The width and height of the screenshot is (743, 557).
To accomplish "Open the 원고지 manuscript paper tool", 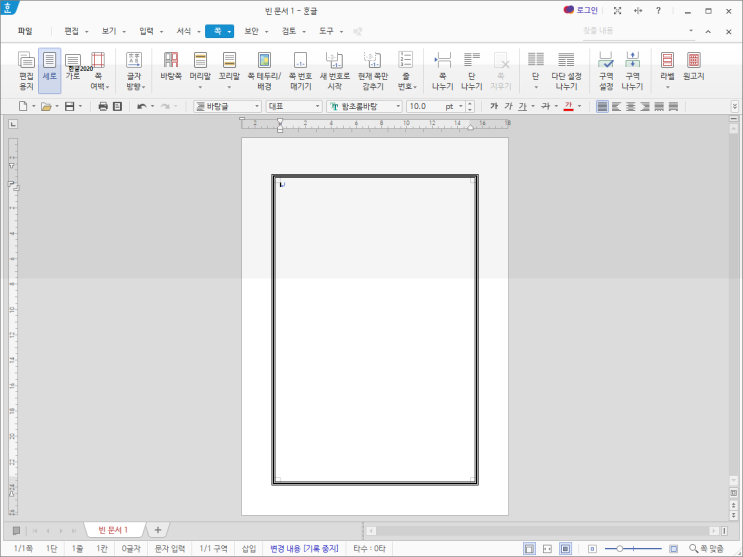I will pos(693,68).
